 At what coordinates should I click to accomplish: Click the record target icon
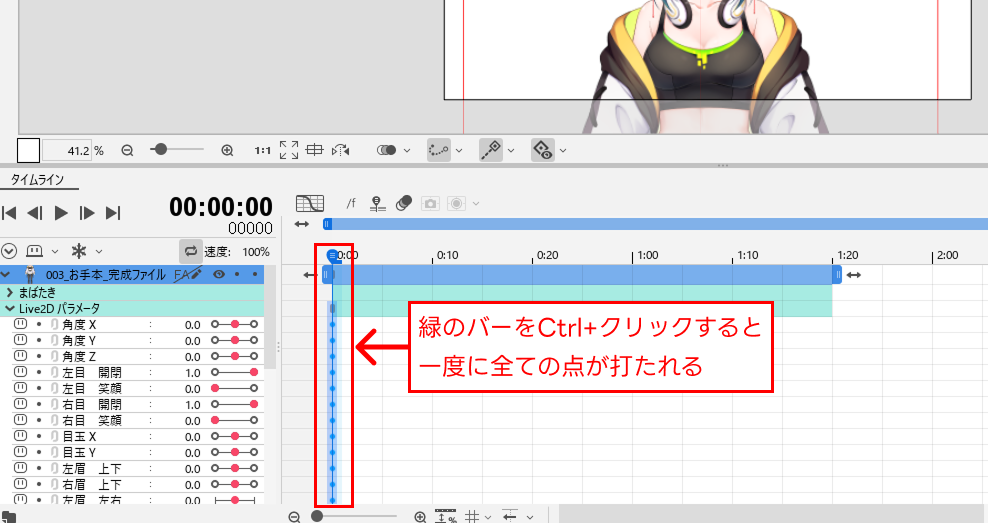pos(457,204)
